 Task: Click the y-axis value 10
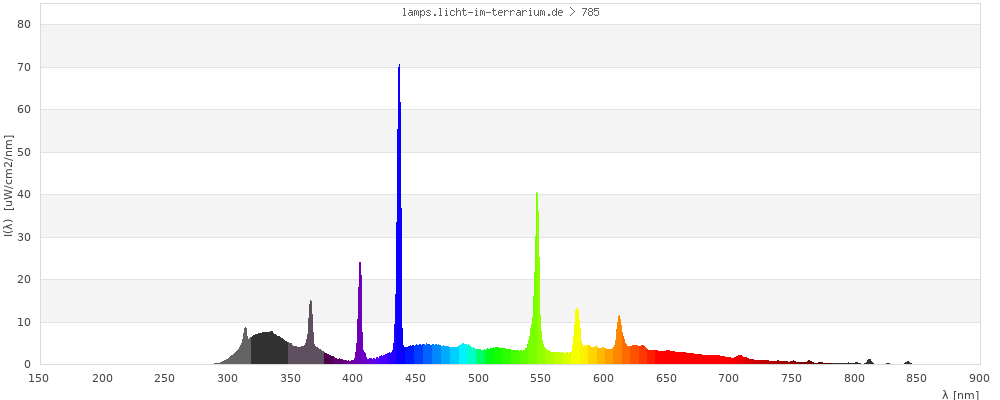[x=26, y=322]
